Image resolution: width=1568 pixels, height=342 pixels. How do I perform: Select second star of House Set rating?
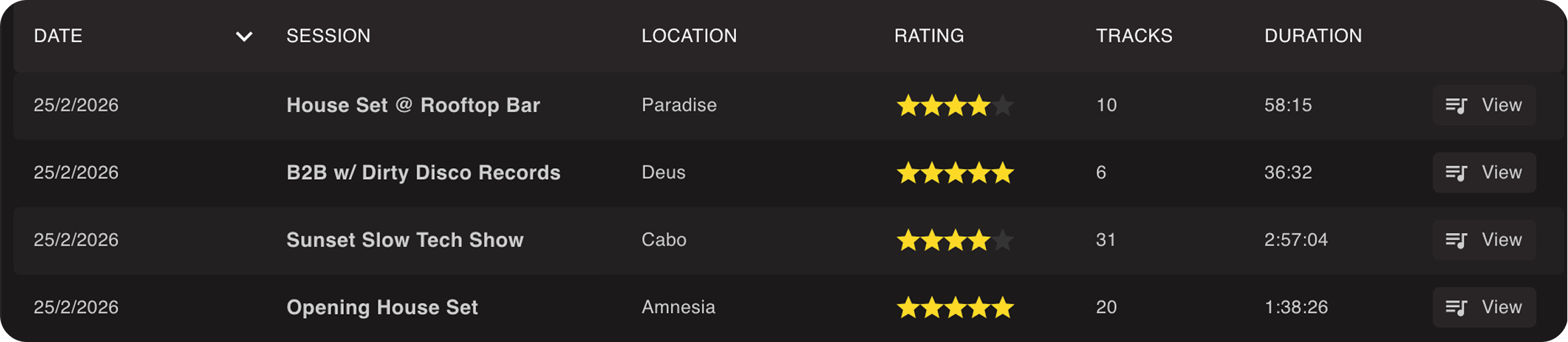932,105
